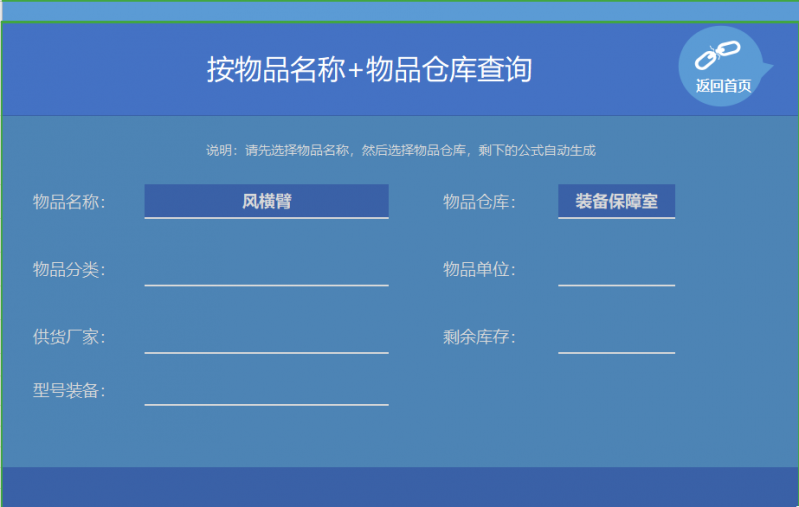Image resolution: width=799 pixels, height=507 pixels.
Task: Select the 物品分类 label text
Action: click(69, 270)
